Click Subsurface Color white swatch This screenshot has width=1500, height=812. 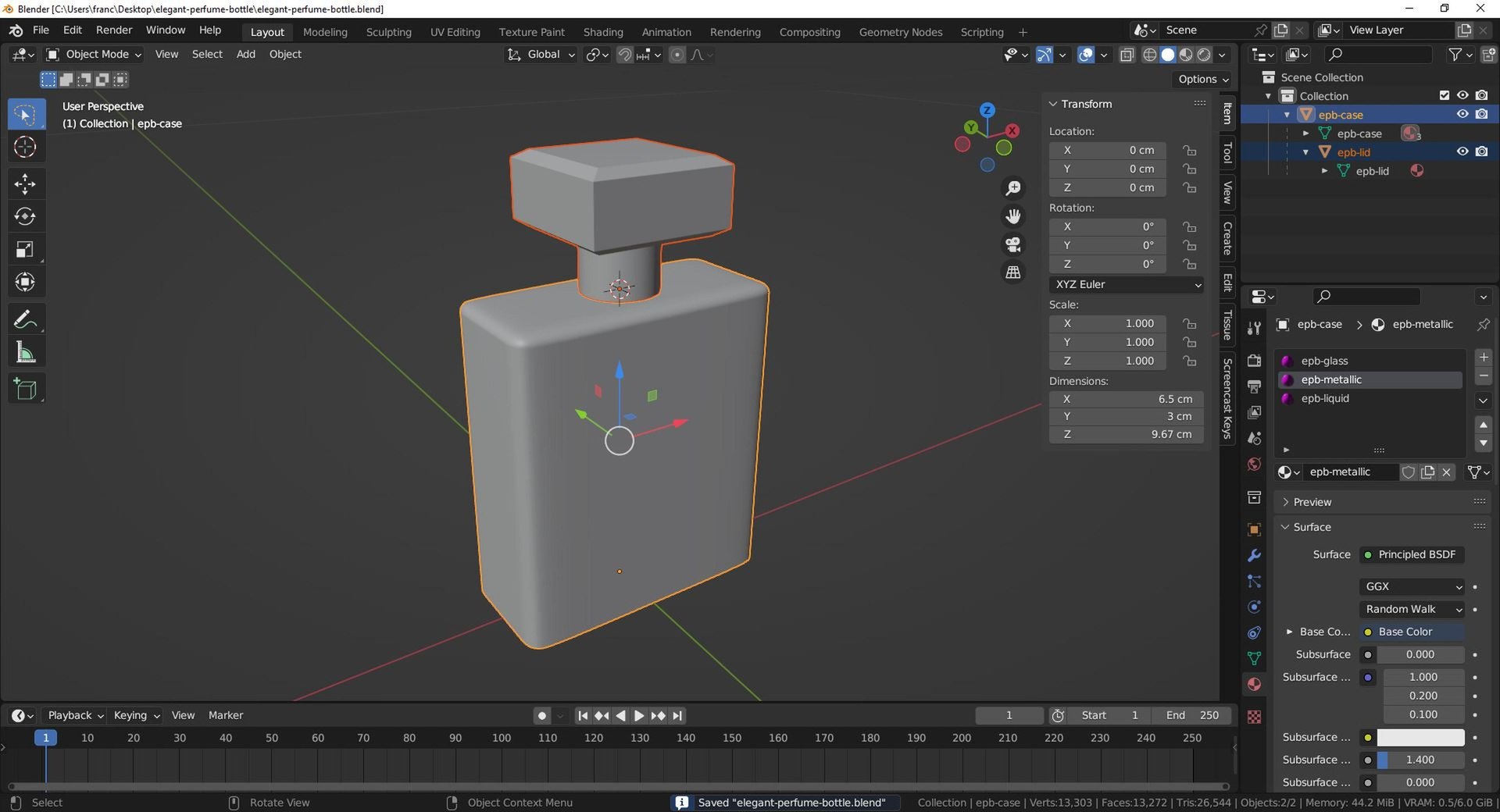(1420, 737)
